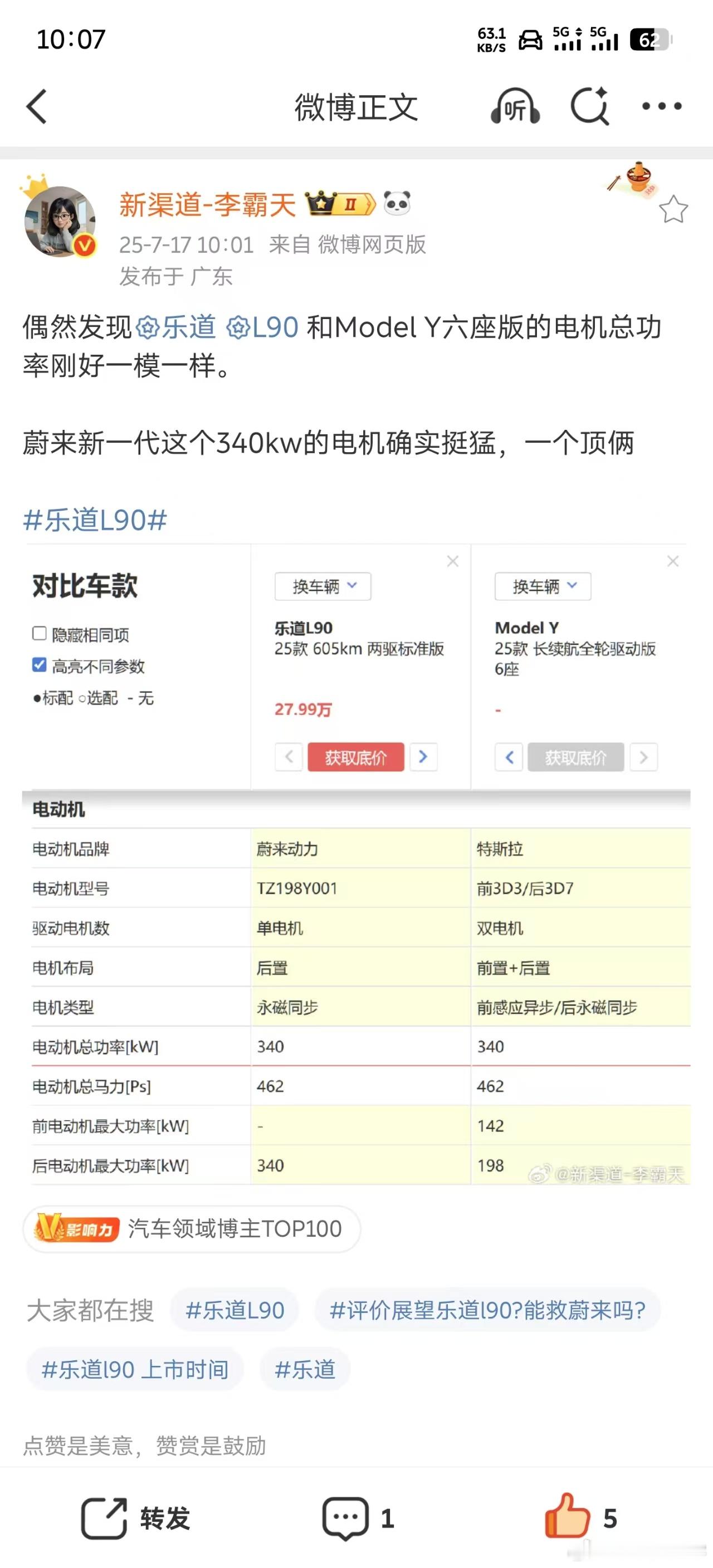The height and width of the screenshot is (1568, 713).
Task: Tap the 电动机 section header
Action: point(58,810)
